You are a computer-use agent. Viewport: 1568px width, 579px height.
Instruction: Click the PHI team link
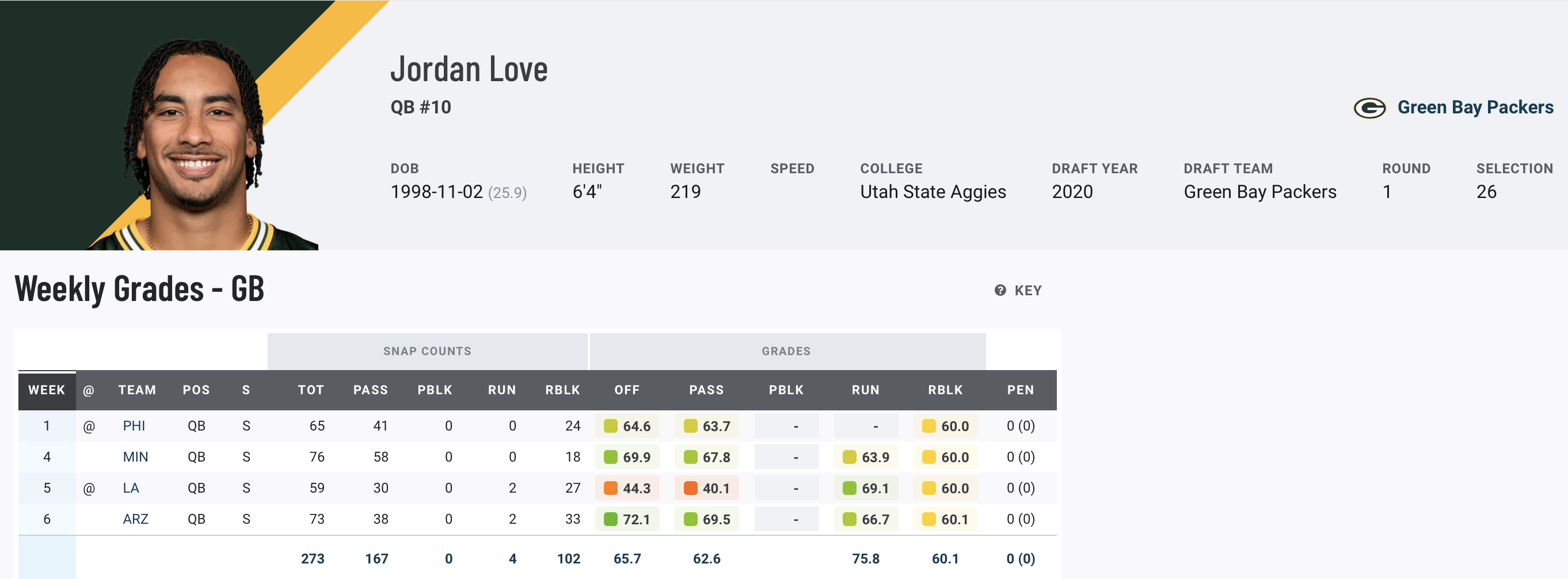[x=134, y=425]
